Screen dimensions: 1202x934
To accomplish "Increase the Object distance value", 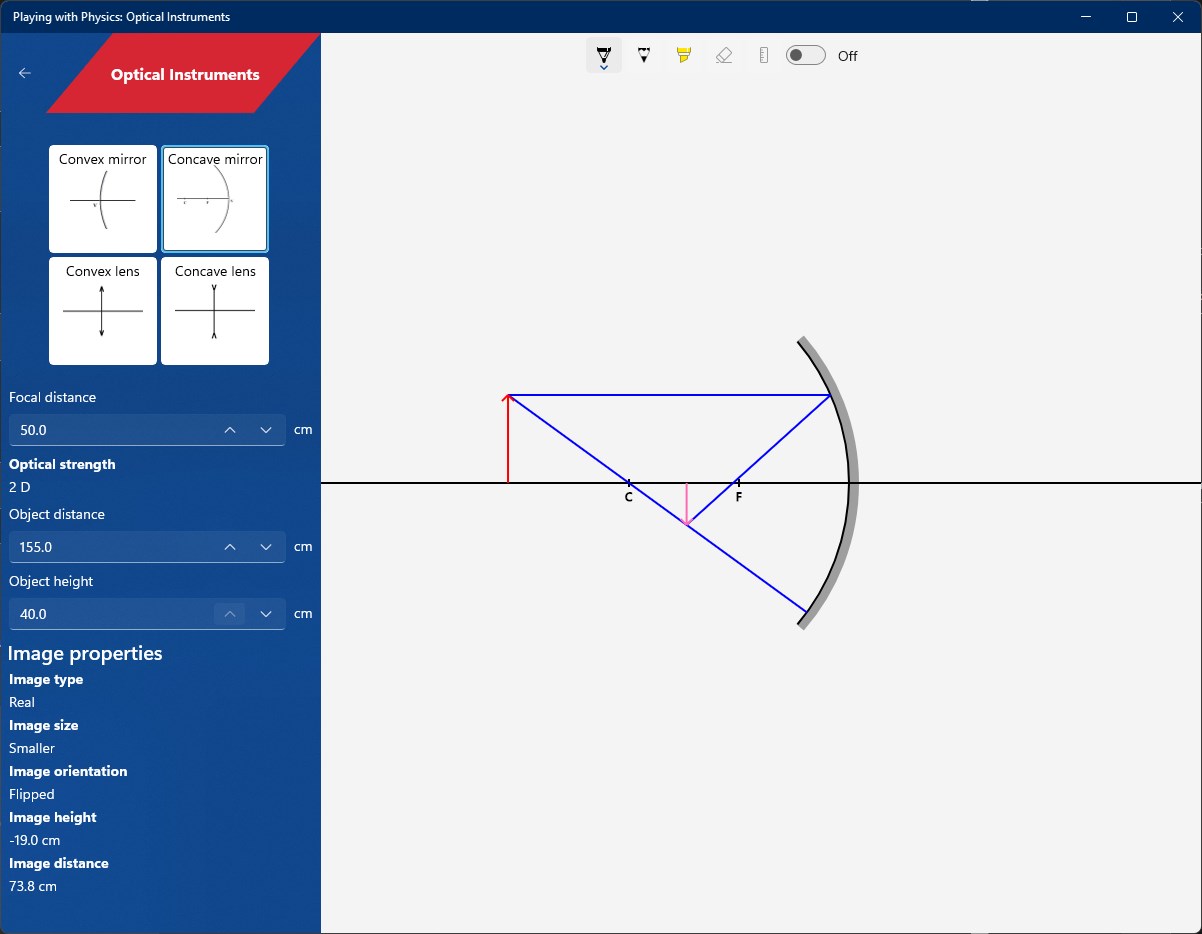I will tap(230, 547).
